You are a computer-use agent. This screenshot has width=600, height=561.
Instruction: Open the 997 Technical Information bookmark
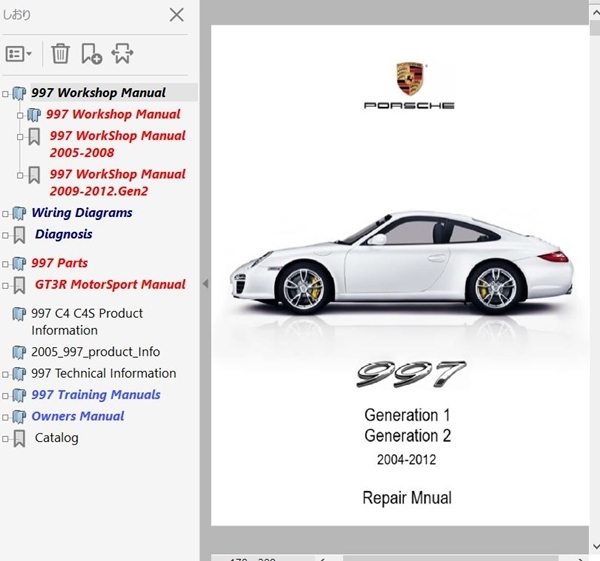click(104, 373)
